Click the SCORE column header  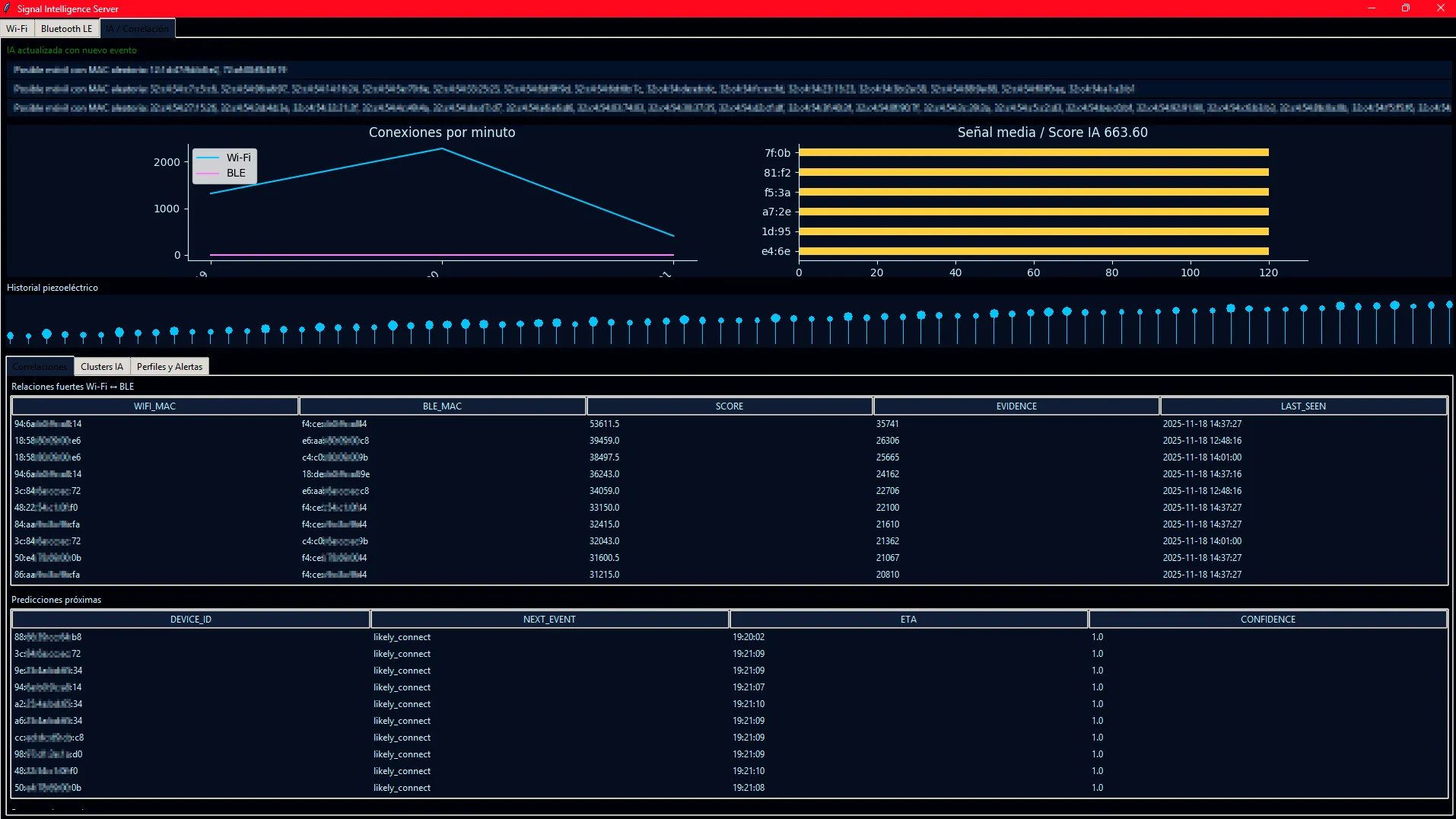[729, 406]
